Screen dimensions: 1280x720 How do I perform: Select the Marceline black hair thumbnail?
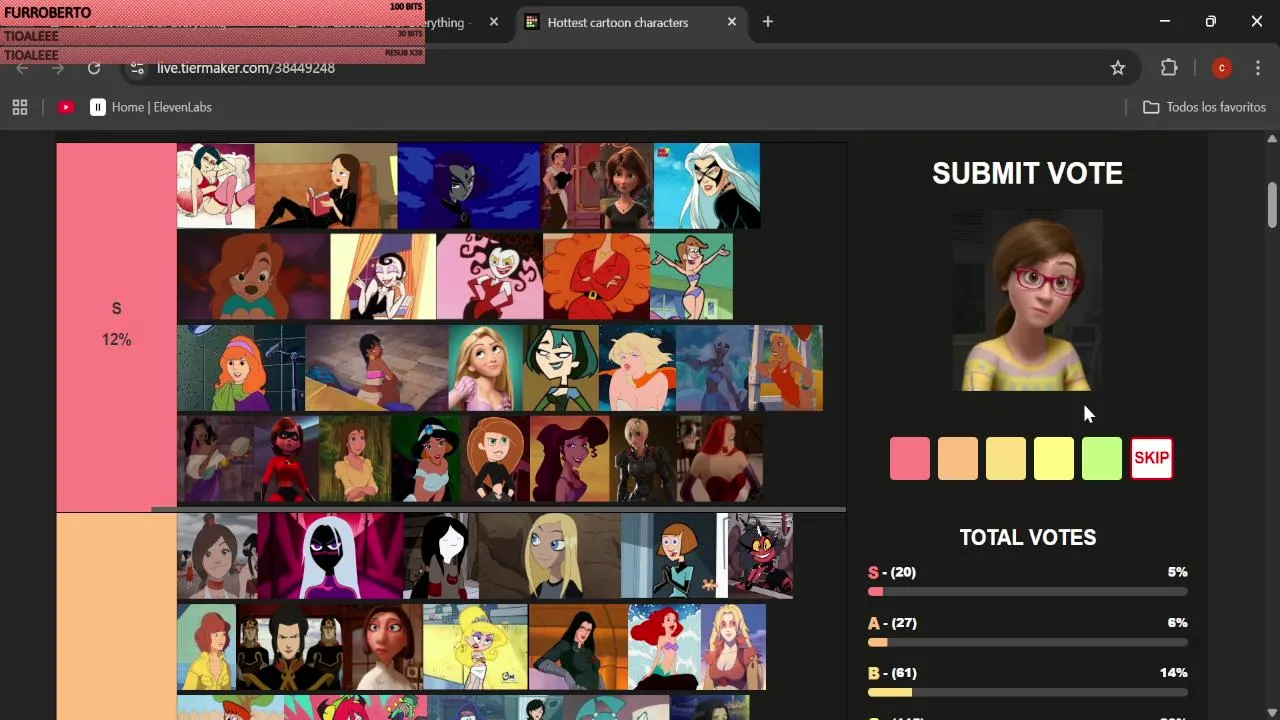click(439, 556)
